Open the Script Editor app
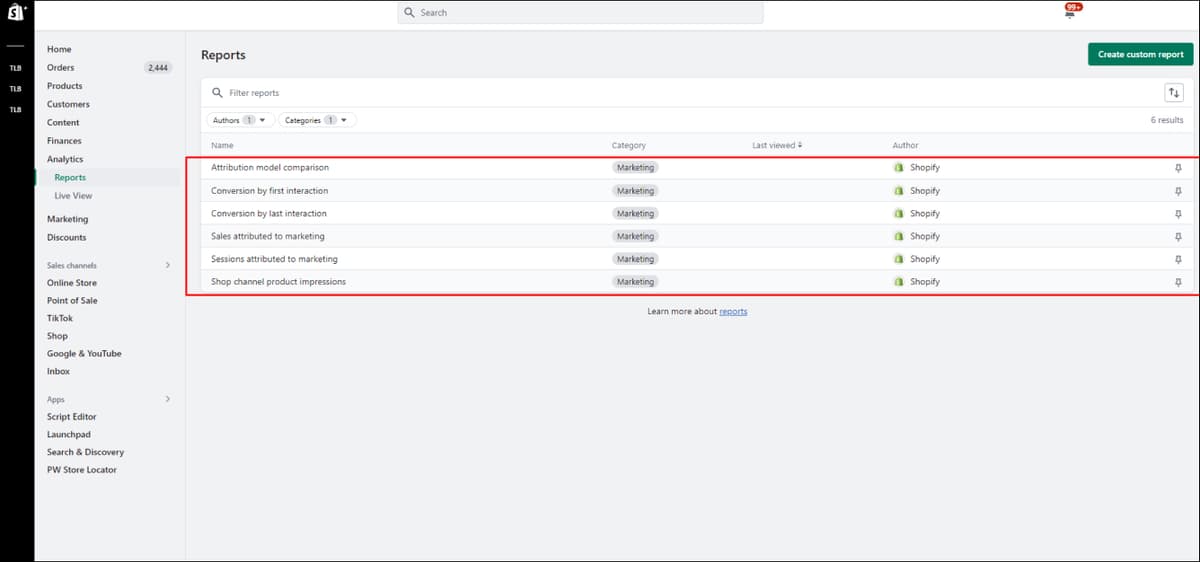Image resolution: width=1200 pixels, height=562 pixels. (x=71, y=417)
